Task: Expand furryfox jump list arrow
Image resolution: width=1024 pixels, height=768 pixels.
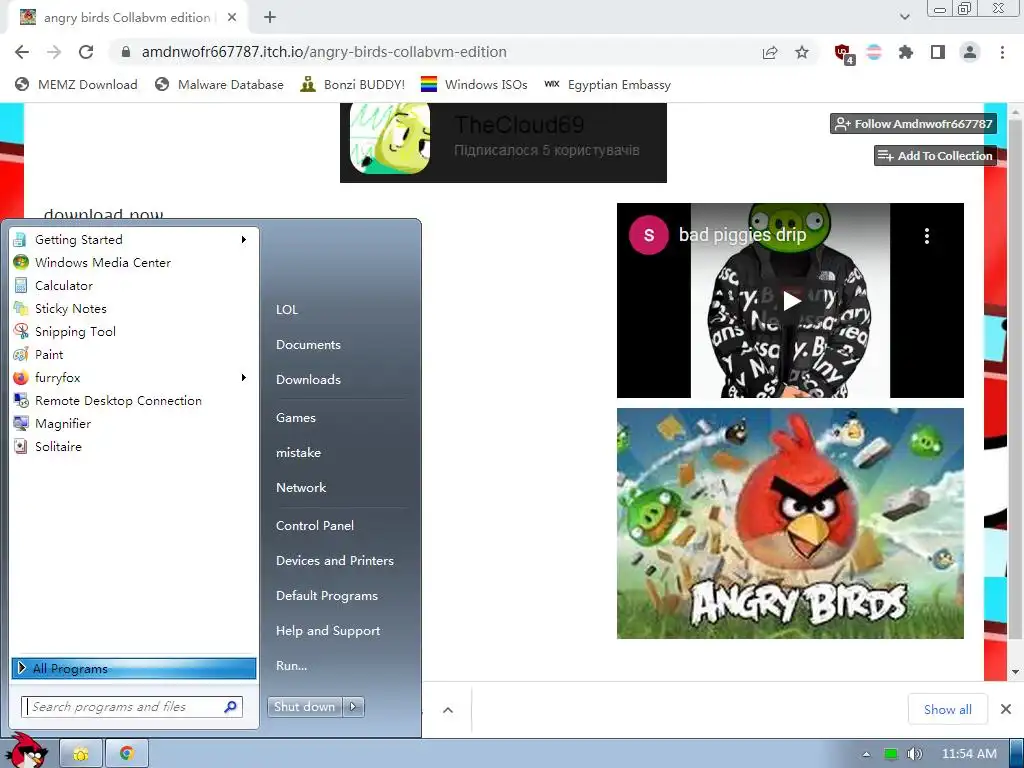Action: (x=244, y=377)
